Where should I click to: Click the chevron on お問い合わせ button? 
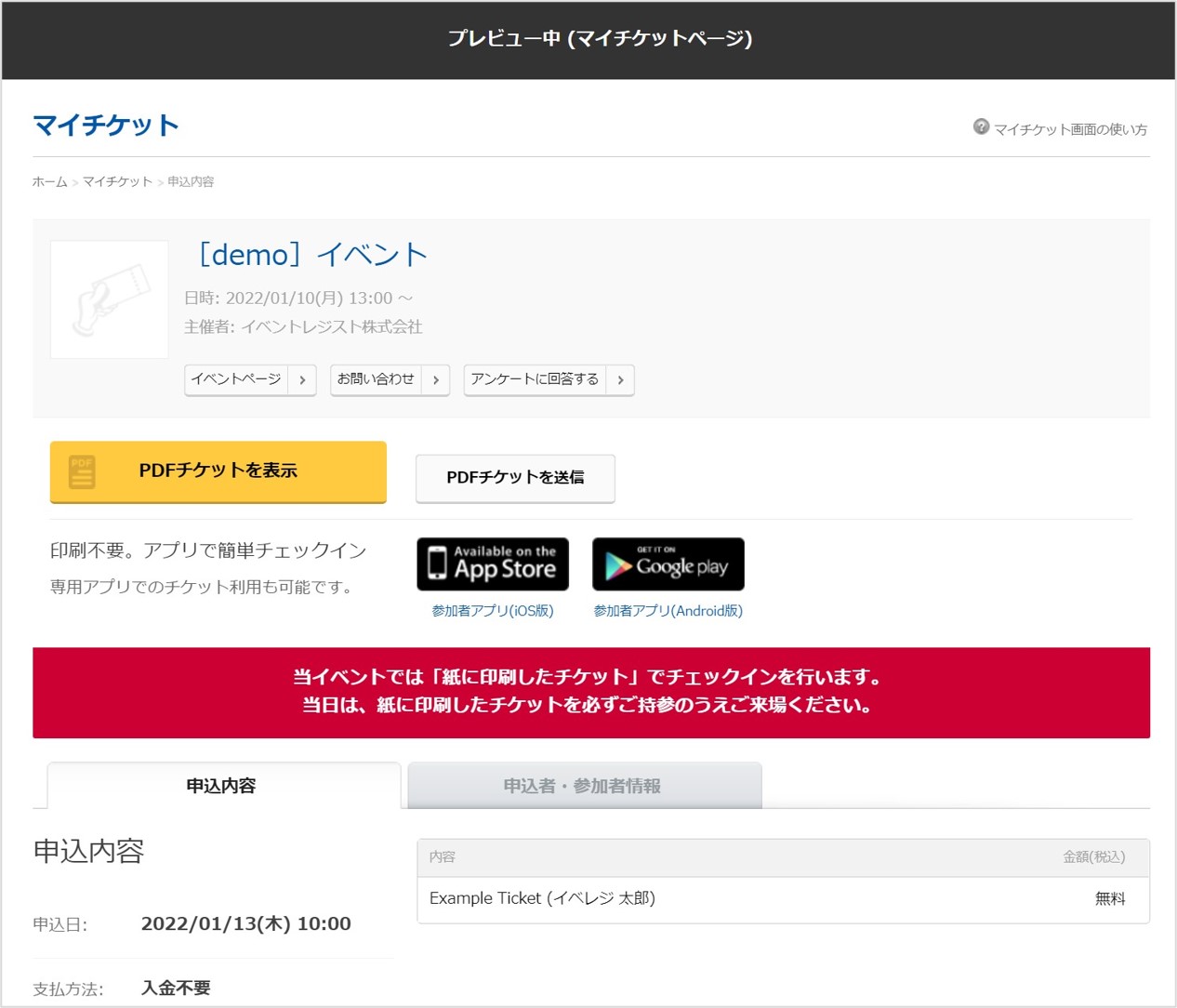pos(436,379)
